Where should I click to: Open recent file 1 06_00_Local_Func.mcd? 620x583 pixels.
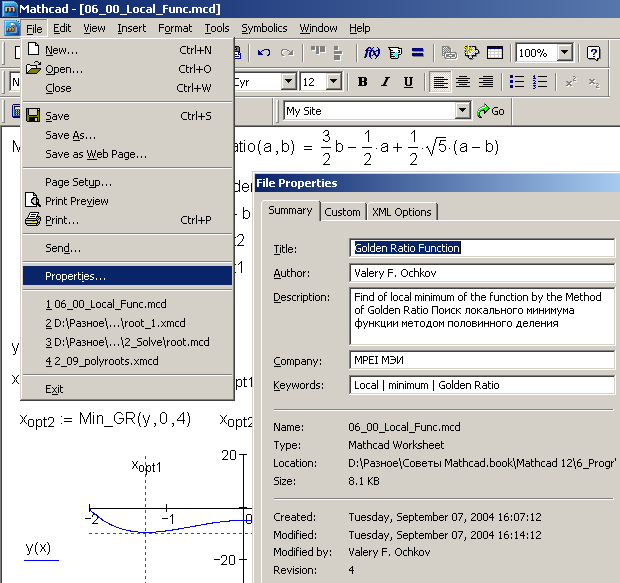tap(127, 304)
